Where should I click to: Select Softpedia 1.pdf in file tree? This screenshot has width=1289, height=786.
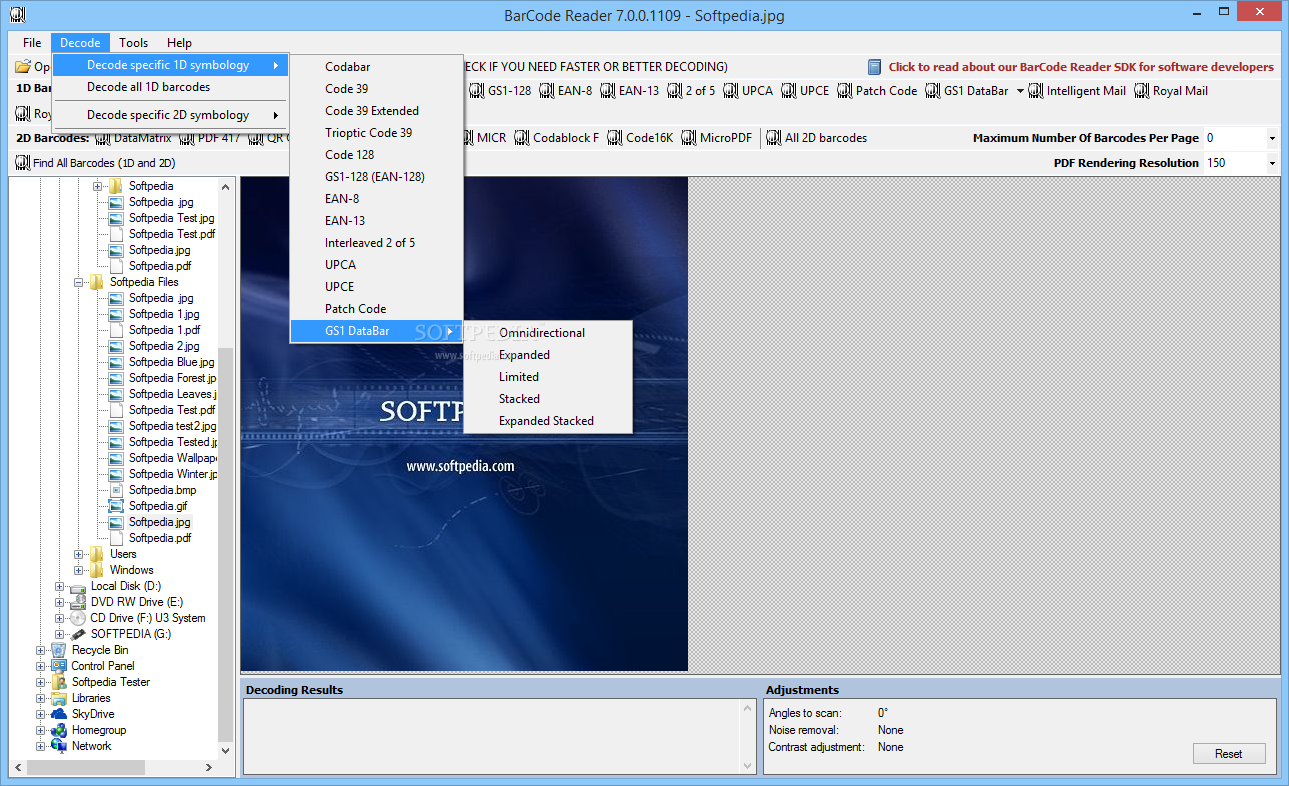tap(164, 330)
